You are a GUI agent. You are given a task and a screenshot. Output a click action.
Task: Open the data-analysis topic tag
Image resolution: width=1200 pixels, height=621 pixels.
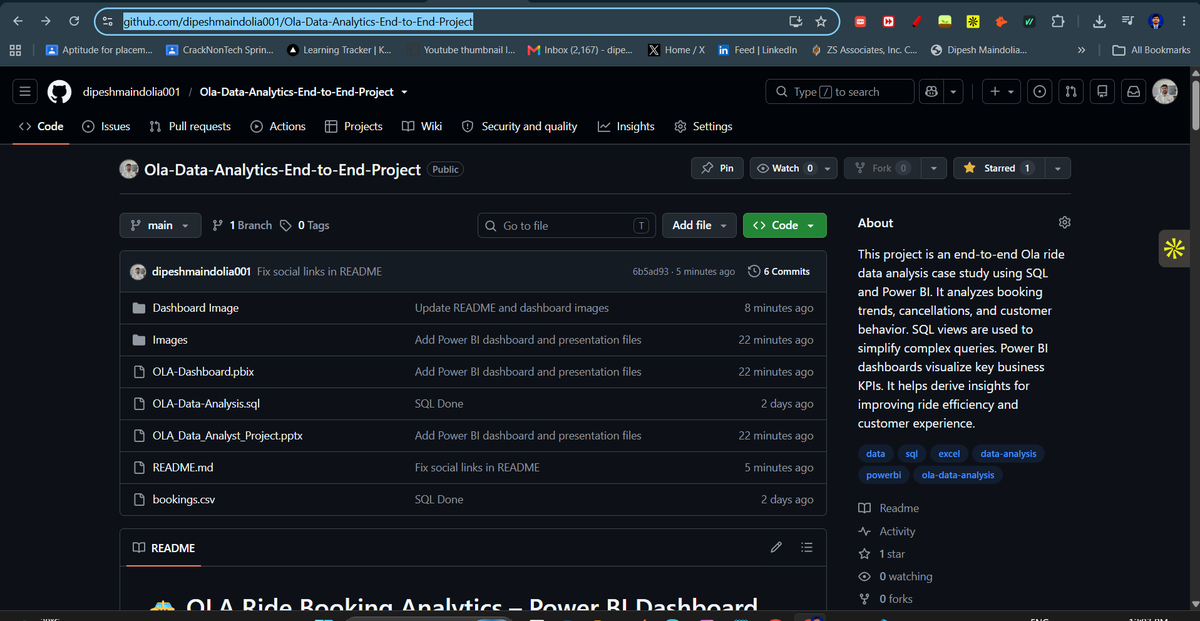1008,453
